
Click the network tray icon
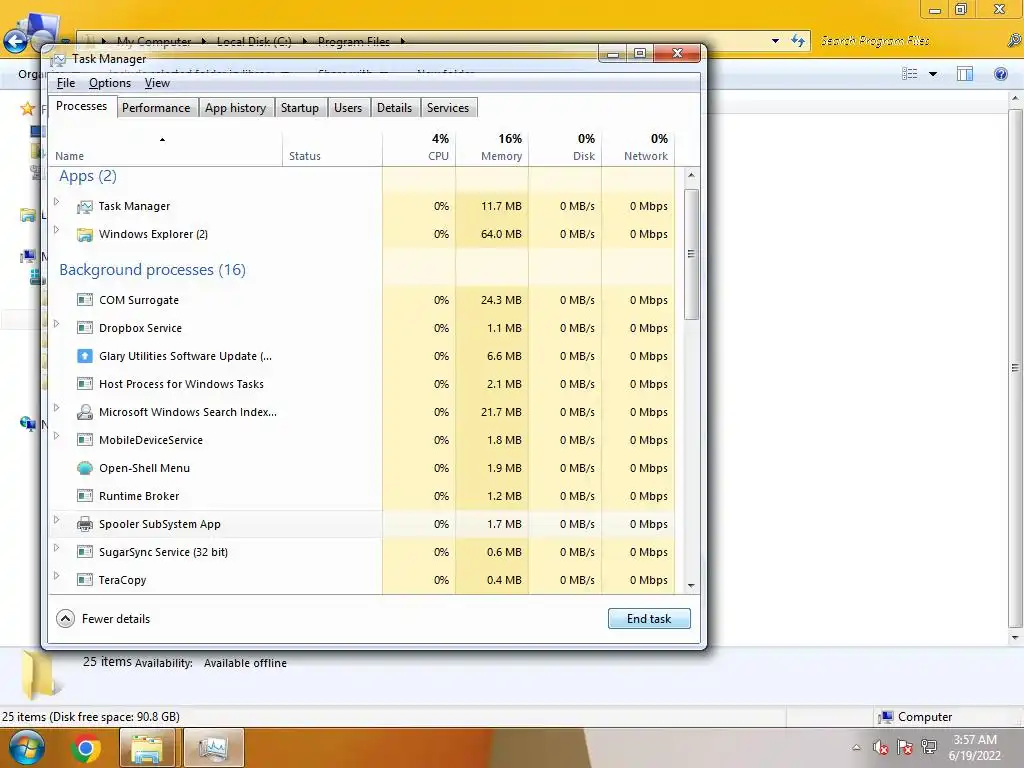(x=929, y=747)
